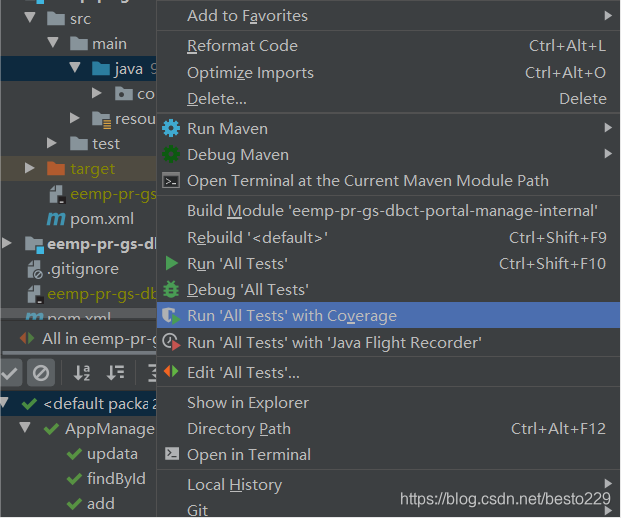Click the blue java source folder icon
Screen dimensions: 621x518
(101, 69)
